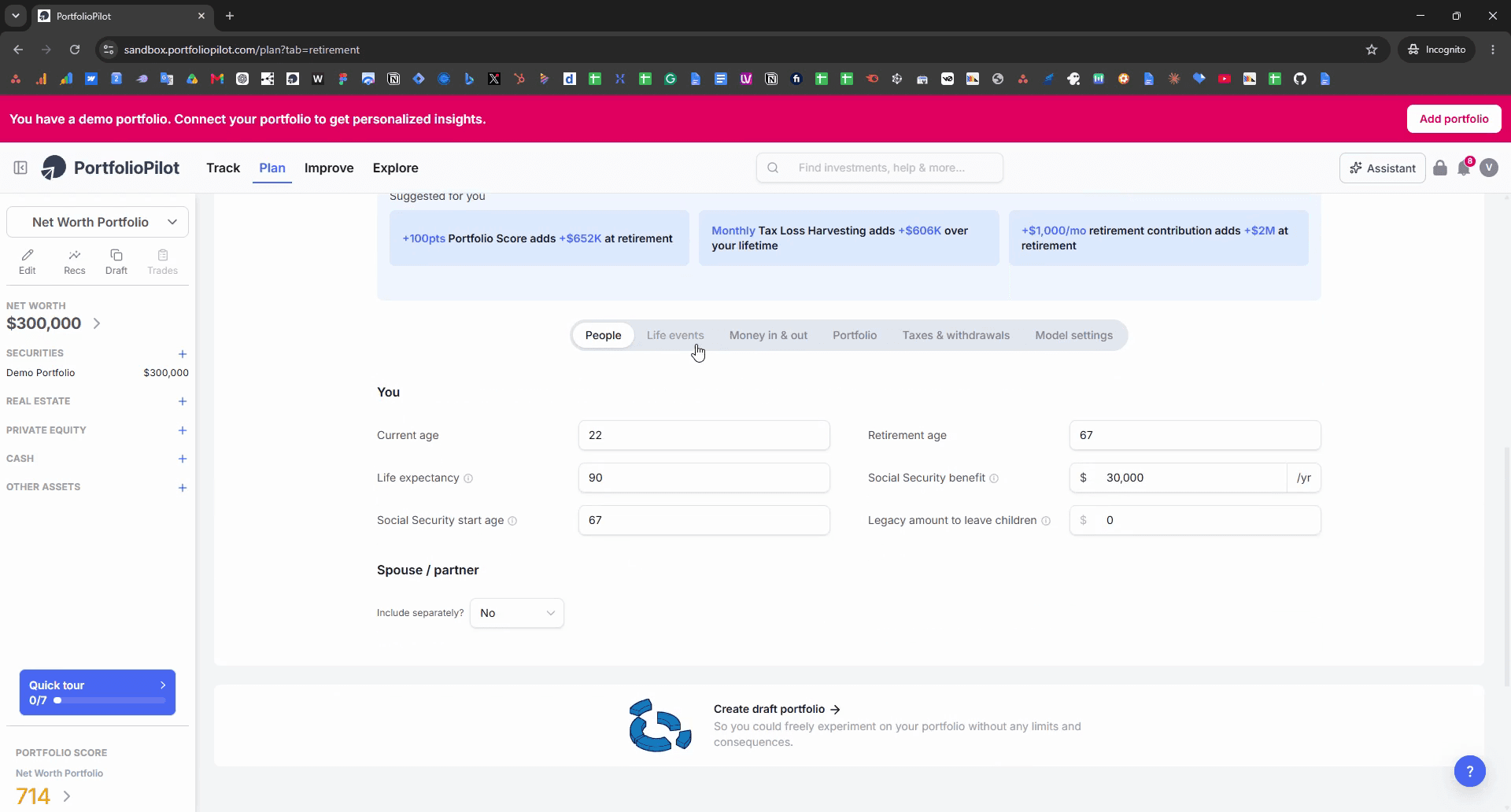1511x812 pixels.
Task: Add Private Equity asset plus
Action: point(183,430)
